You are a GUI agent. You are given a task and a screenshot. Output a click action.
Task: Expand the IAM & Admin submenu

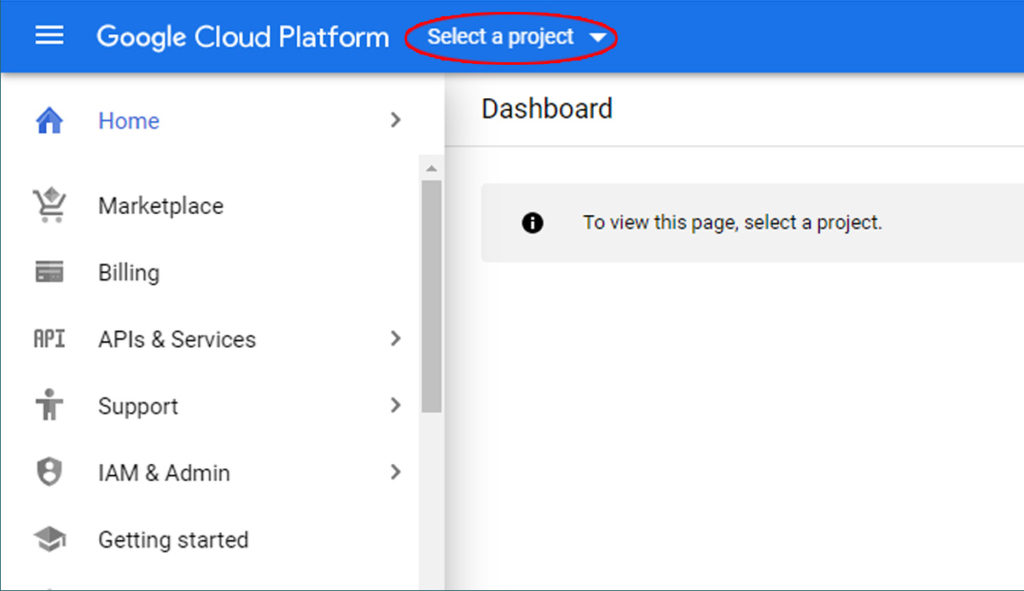click(396, 472)
